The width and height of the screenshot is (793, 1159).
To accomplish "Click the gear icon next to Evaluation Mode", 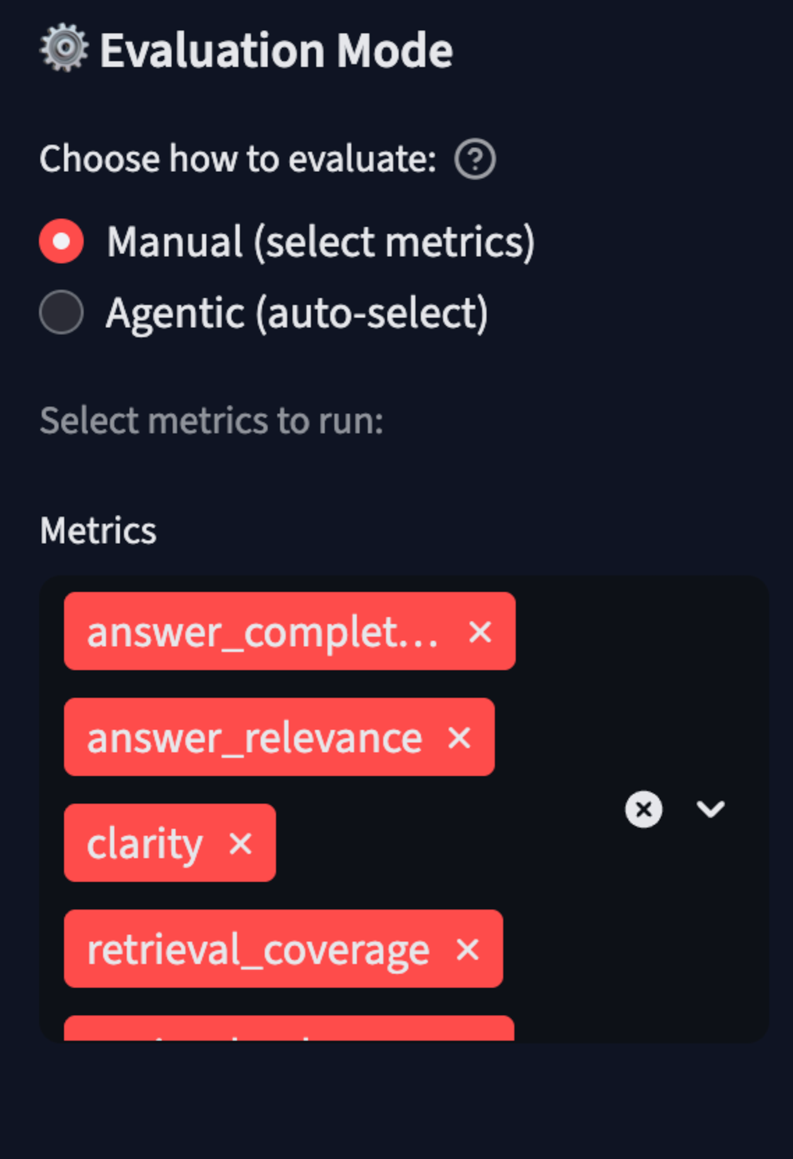I will [62, 50].
